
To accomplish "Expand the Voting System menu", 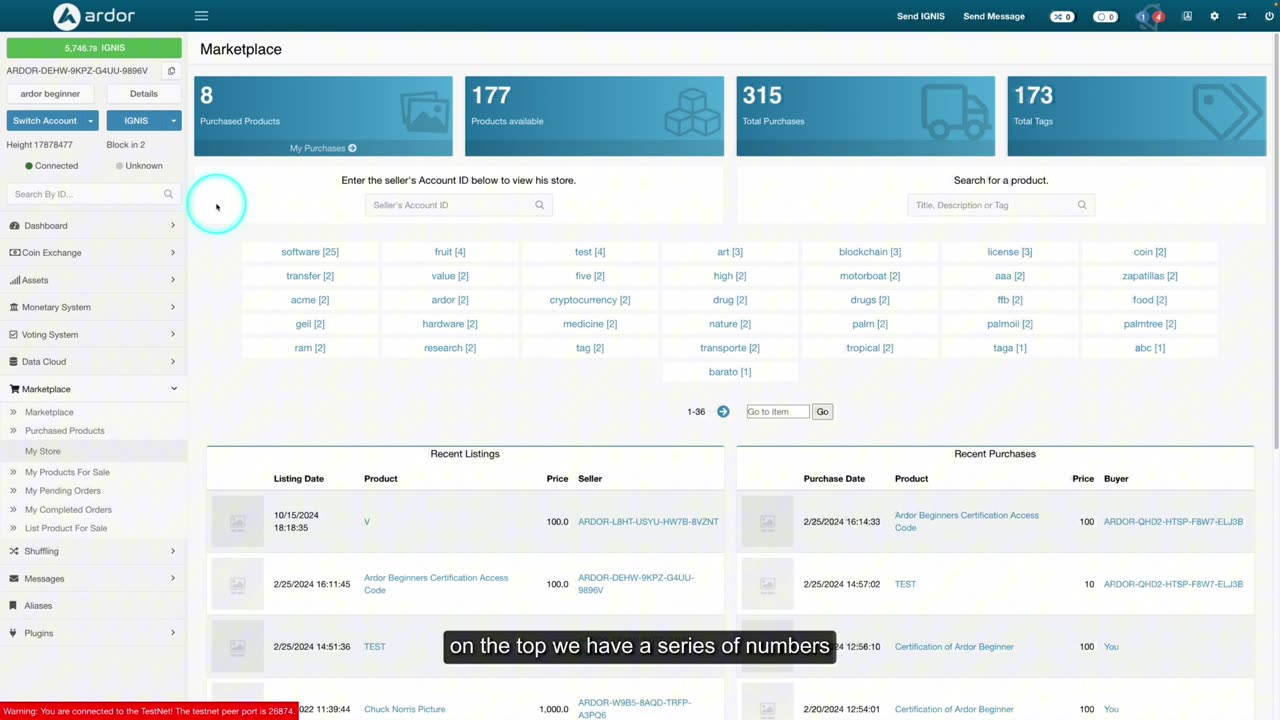I will [x=93, y=335].
